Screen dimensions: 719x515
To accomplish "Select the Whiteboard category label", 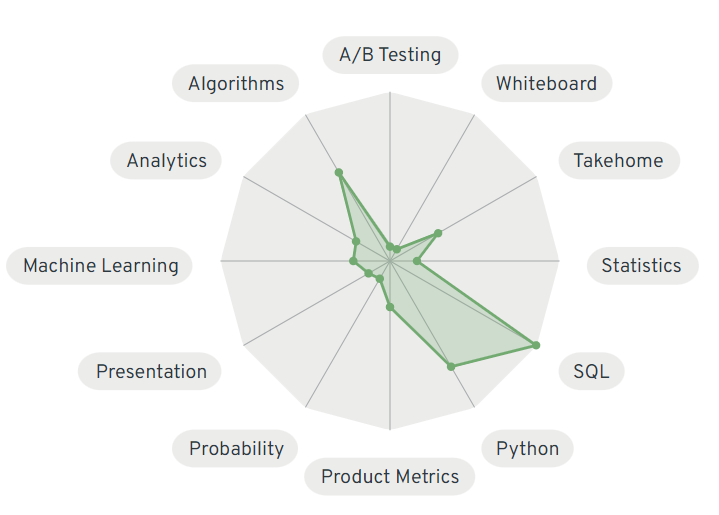I will 546,83.
